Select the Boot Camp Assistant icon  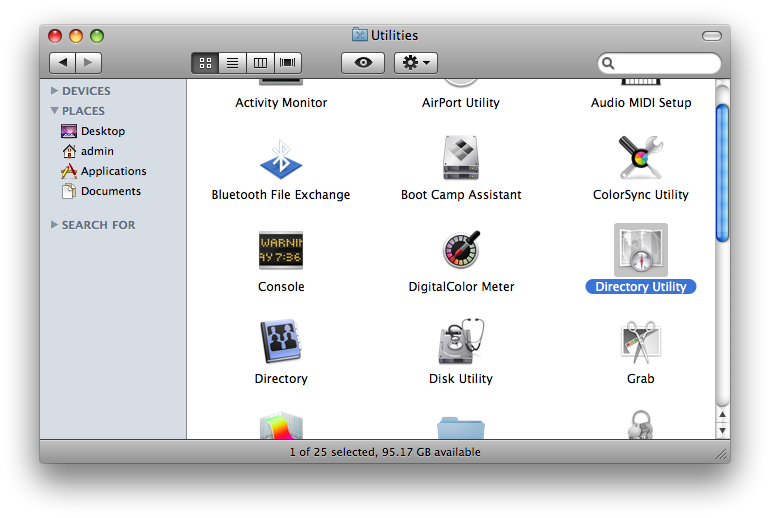461,158
